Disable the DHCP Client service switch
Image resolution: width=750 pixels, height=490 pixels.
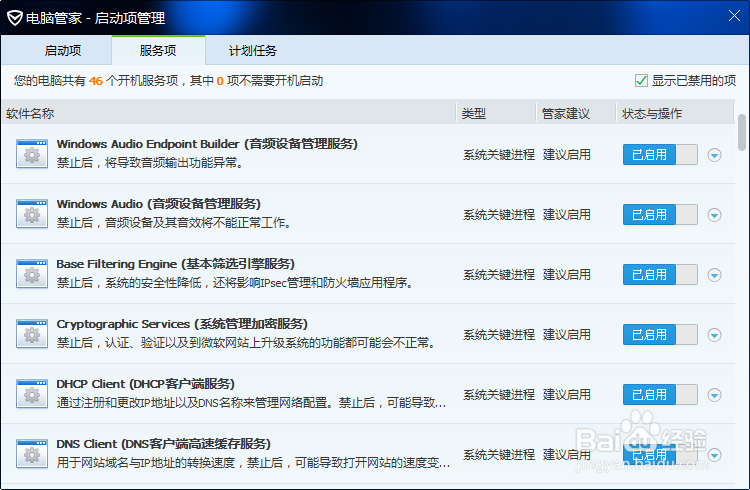660,395
